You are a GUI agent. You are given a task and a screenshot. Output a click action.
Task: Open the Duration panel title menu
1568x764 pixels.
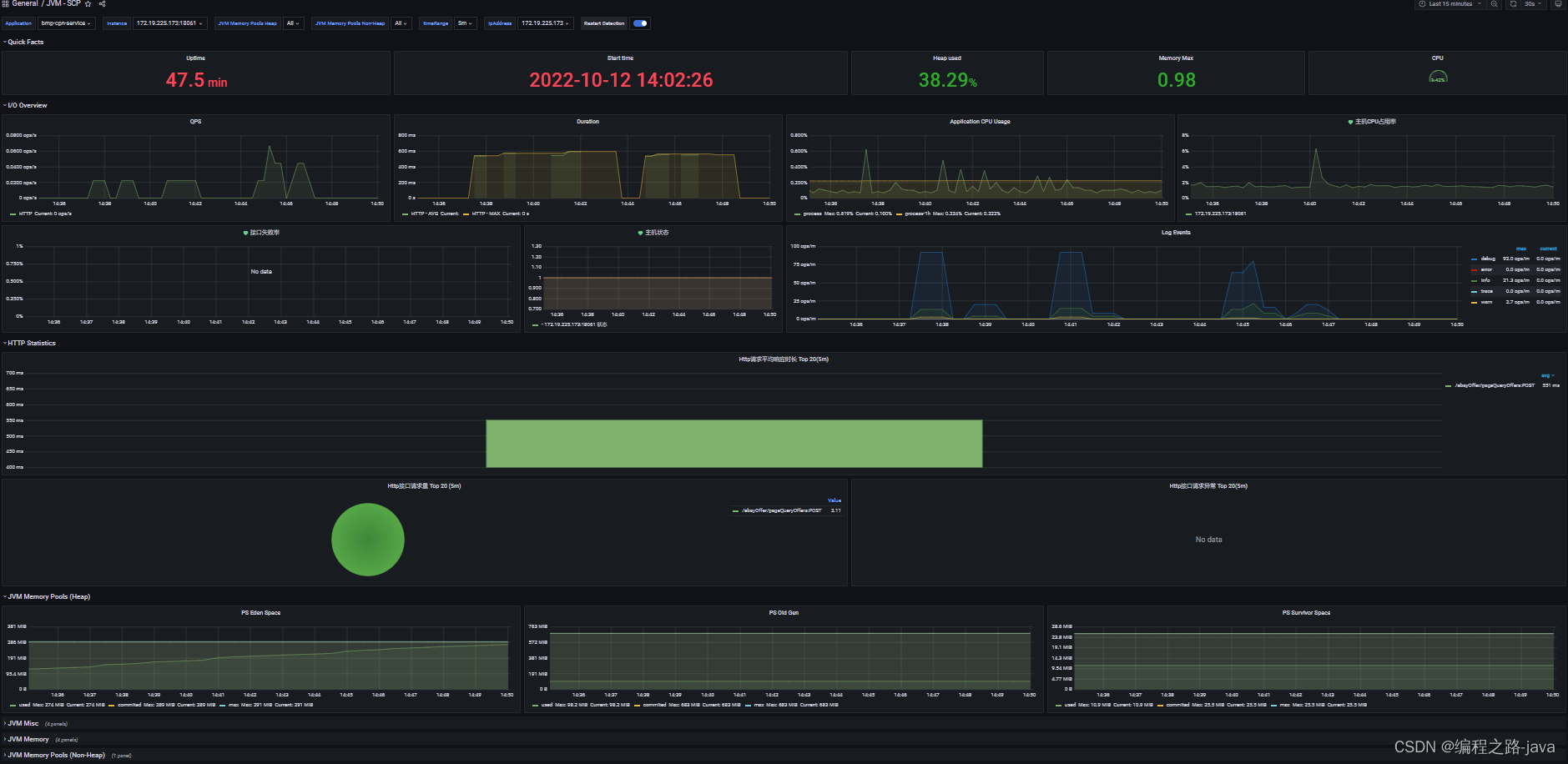[x=587, y=122]
